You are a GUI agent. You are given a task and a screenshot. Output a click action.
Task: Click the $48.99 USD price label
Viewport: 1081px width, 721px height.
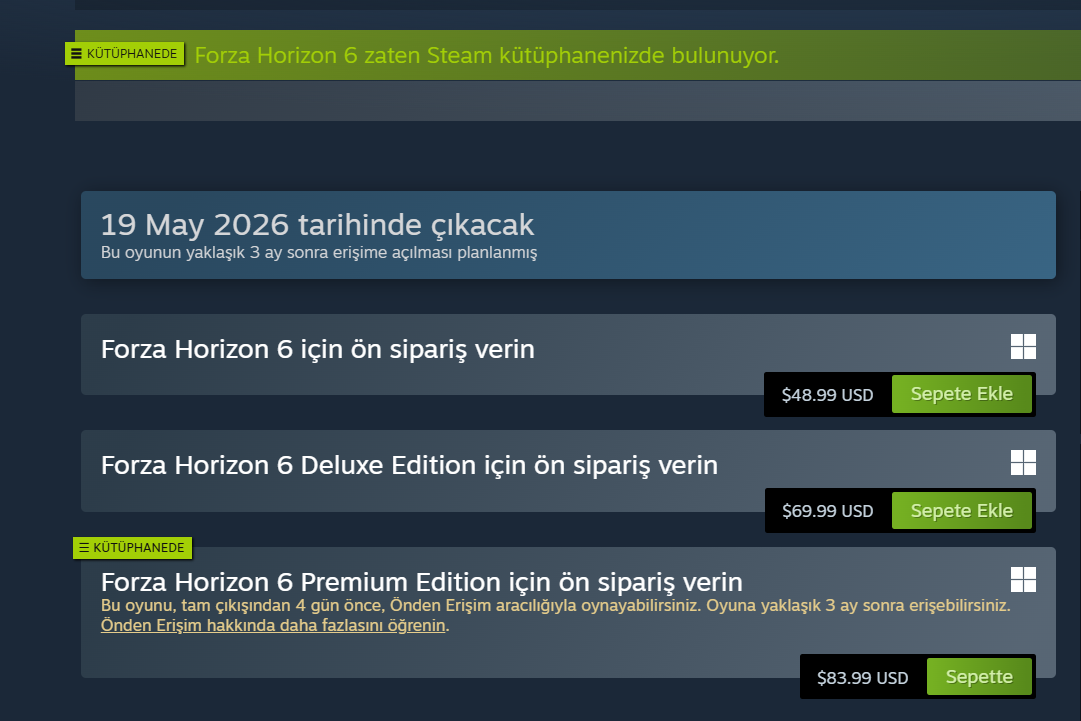coord(827,395)
